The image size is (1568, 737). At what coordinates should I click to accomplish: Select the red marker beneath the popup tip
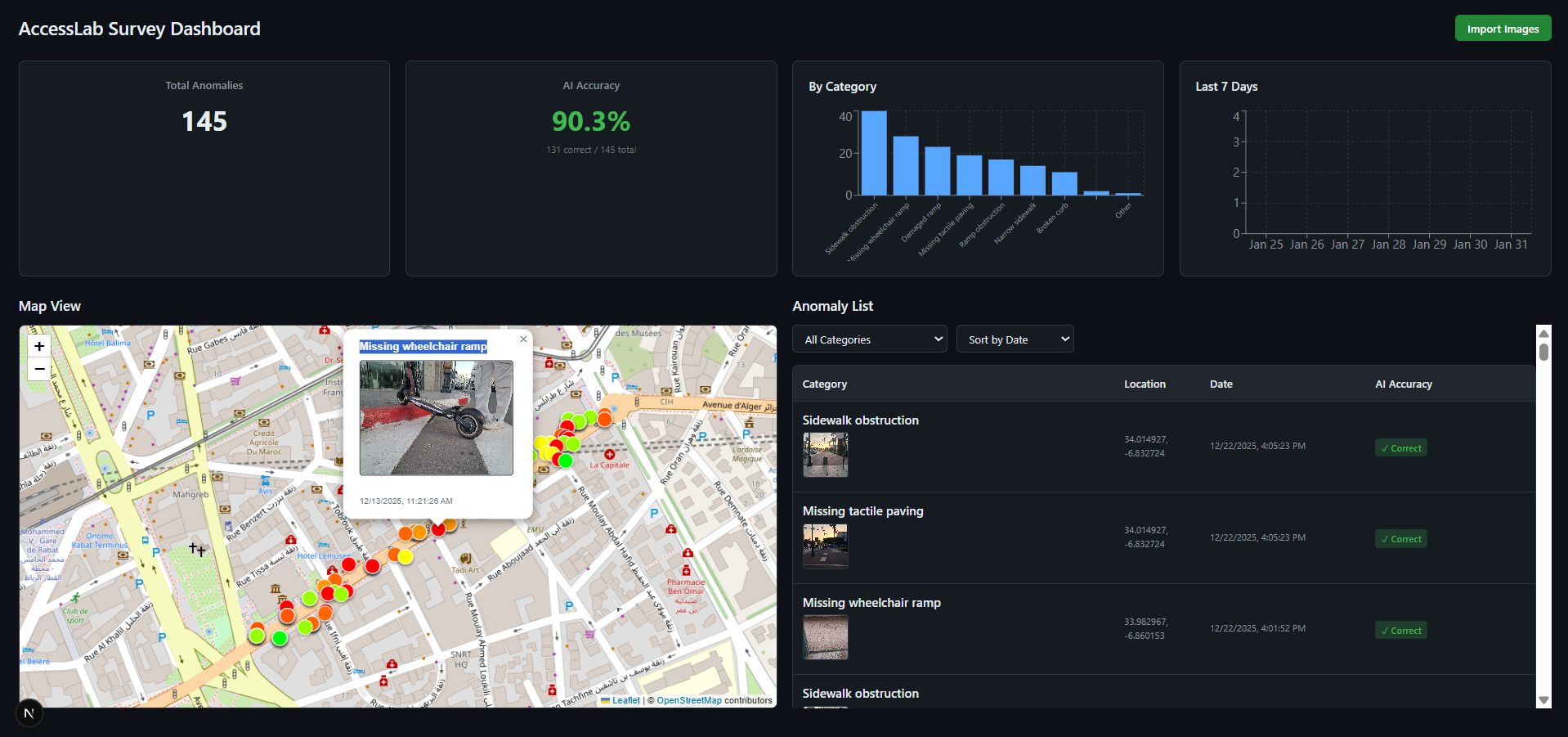tap(438, 529)
